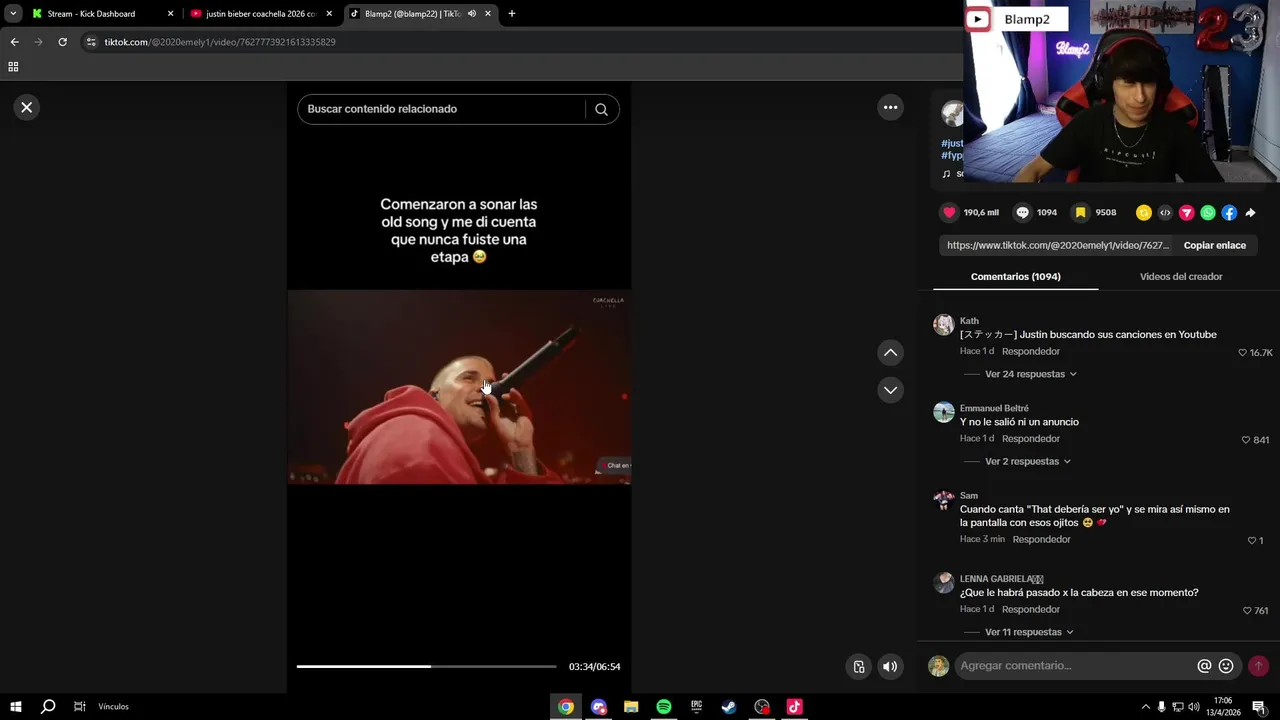Screen dimensions: 1280x720
Task: Open the apps grid in the bookmarks bar
Action: [13, 67]
